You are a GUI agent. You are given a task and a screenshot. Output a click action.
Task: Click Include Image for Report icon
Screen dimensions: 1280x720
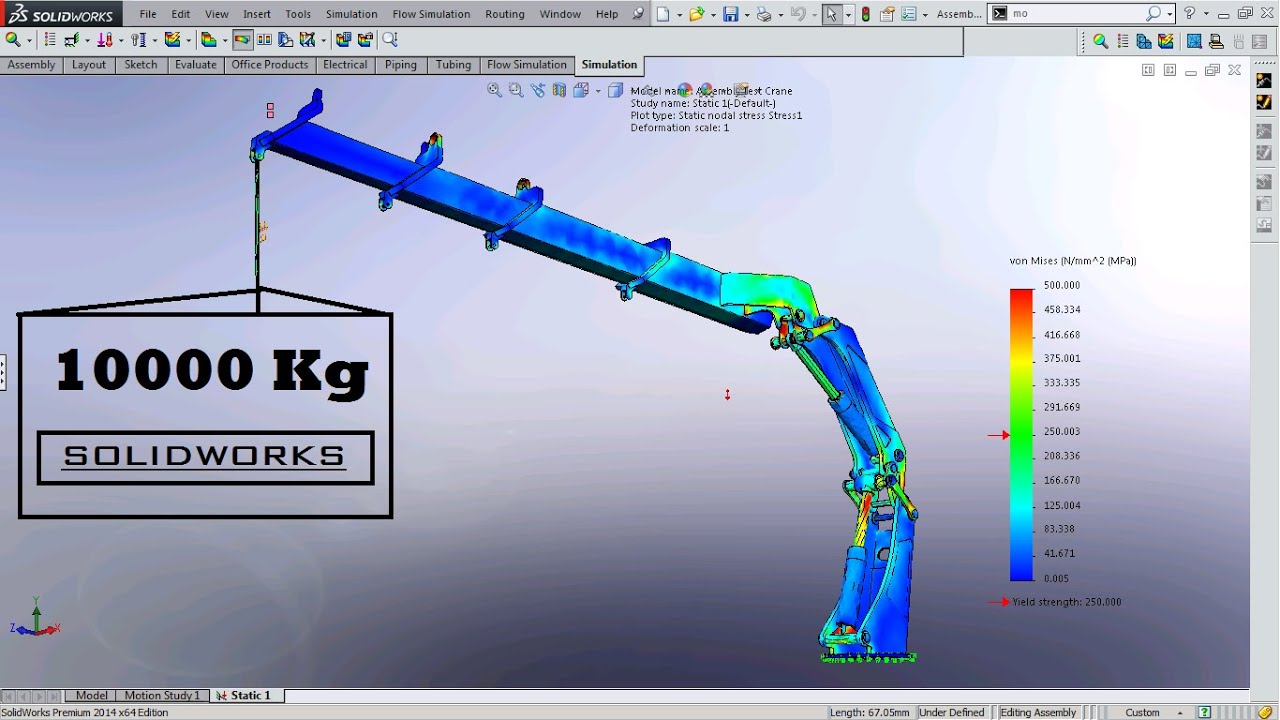(365, 40)
